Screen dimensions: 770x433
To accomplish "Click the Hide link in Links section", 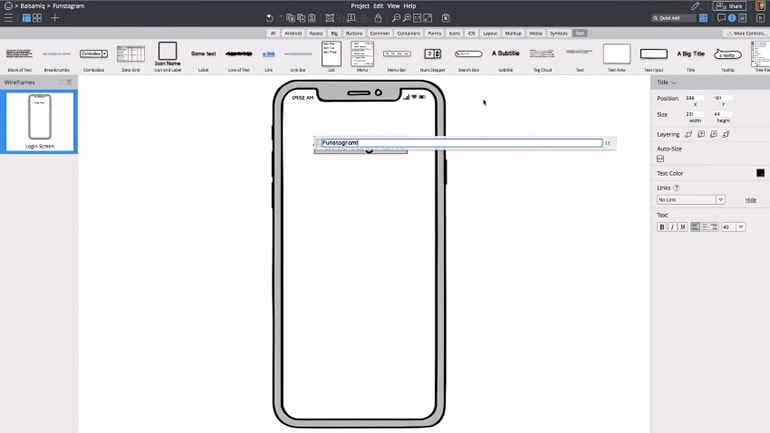I will pyautogui.click(x=751, y=200).
